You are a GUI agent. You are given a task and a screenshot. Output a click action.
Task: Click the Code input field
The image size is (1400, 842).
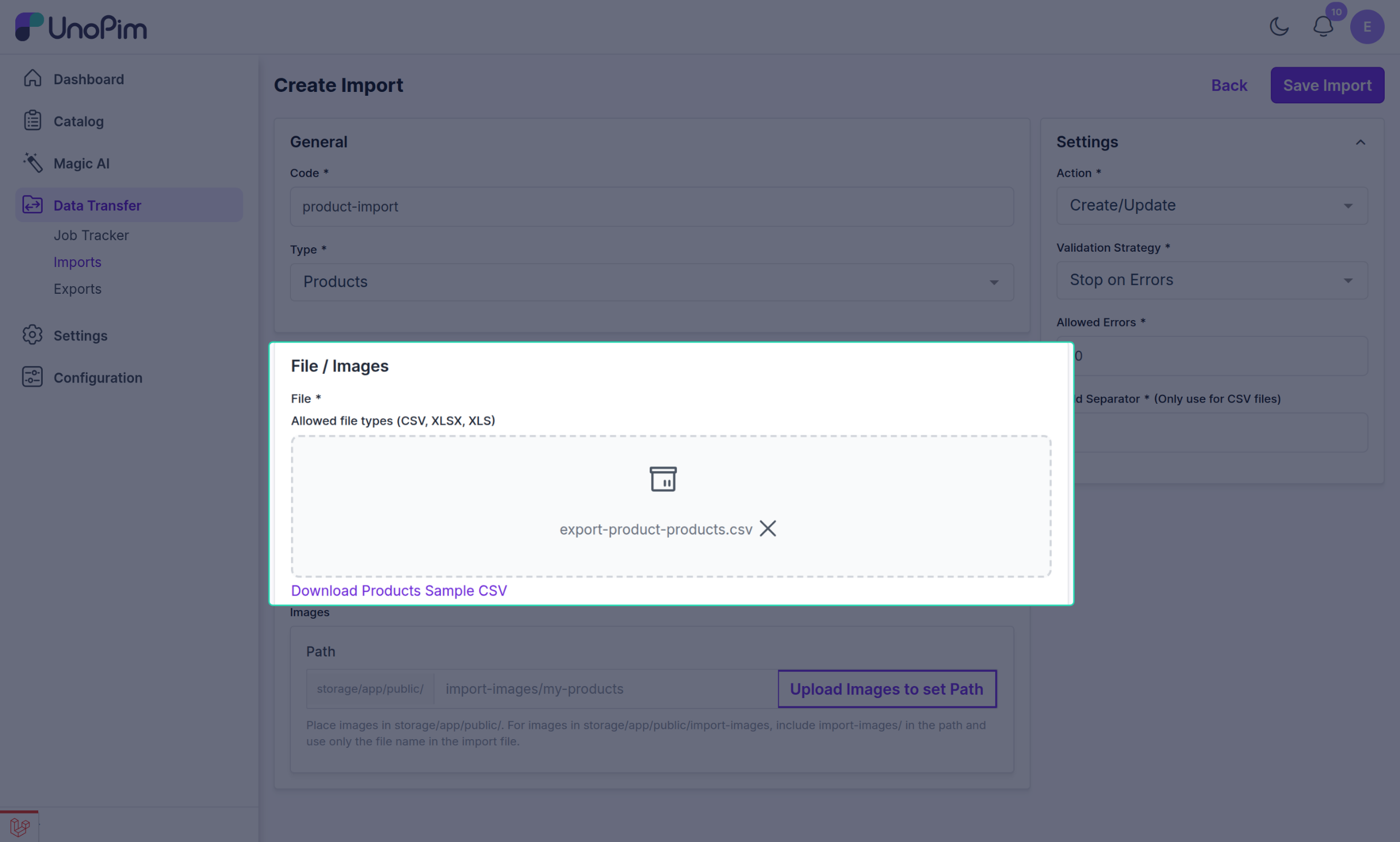click(651, 206)
